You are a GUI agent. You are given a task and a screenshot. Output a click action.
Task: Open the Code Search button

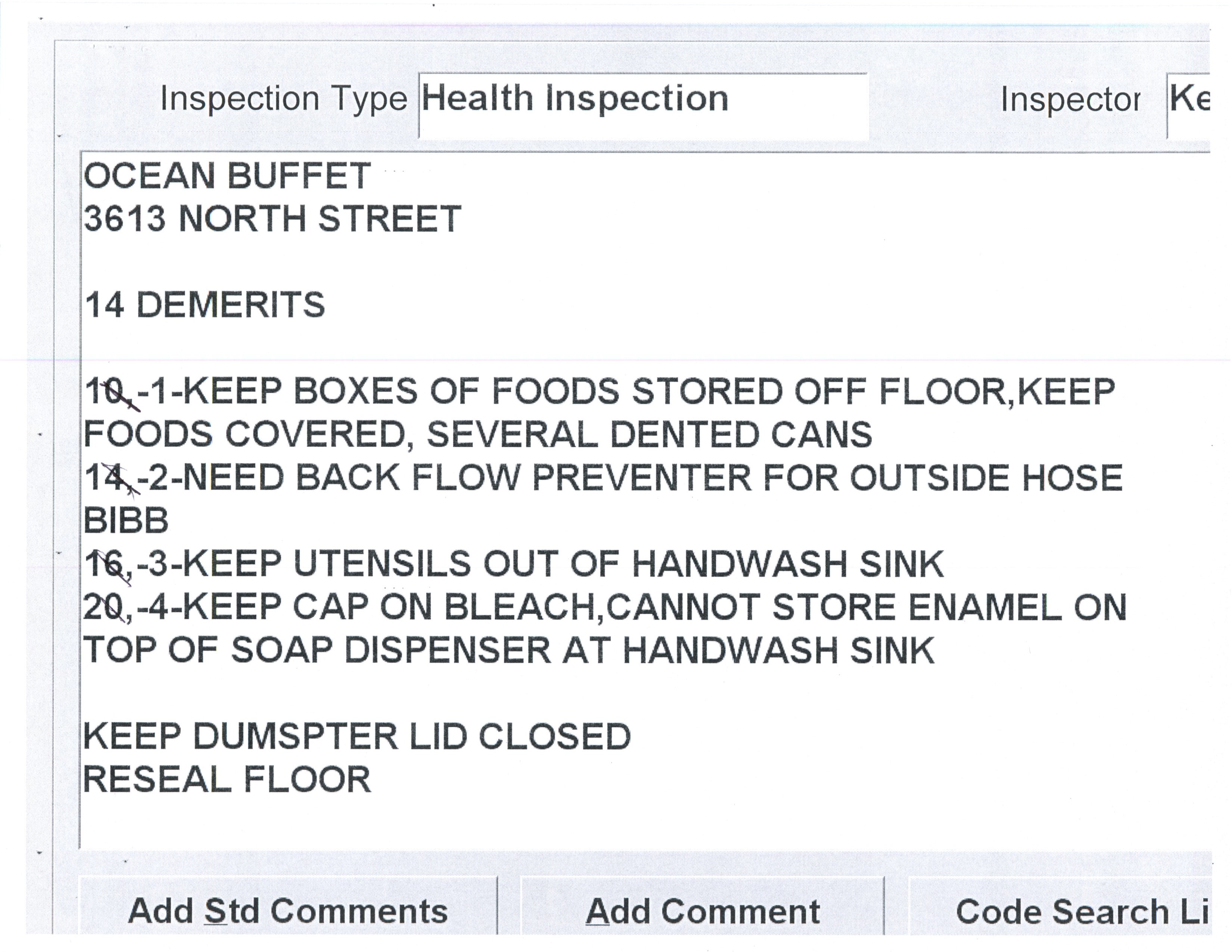coord(1061,911)
